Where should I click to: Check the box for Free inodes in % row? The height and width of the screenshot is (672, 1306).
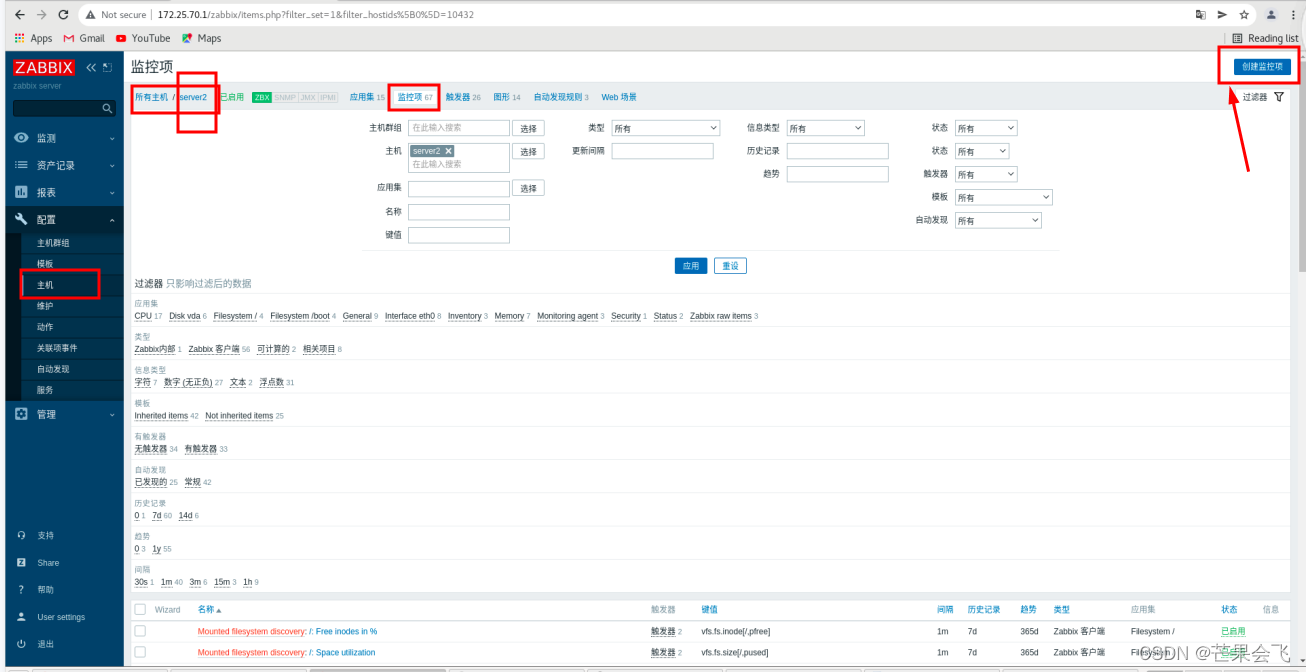coord(140,631)
